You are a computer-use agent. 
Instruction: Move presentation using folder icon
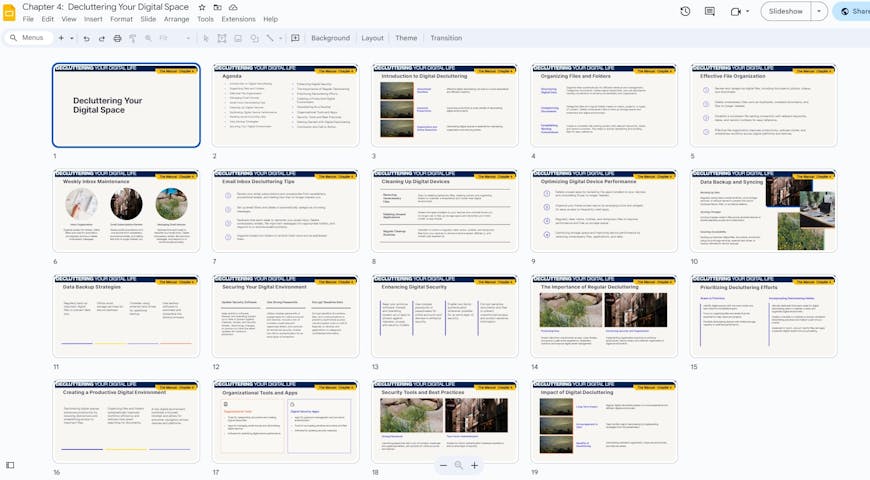point(216,7)
